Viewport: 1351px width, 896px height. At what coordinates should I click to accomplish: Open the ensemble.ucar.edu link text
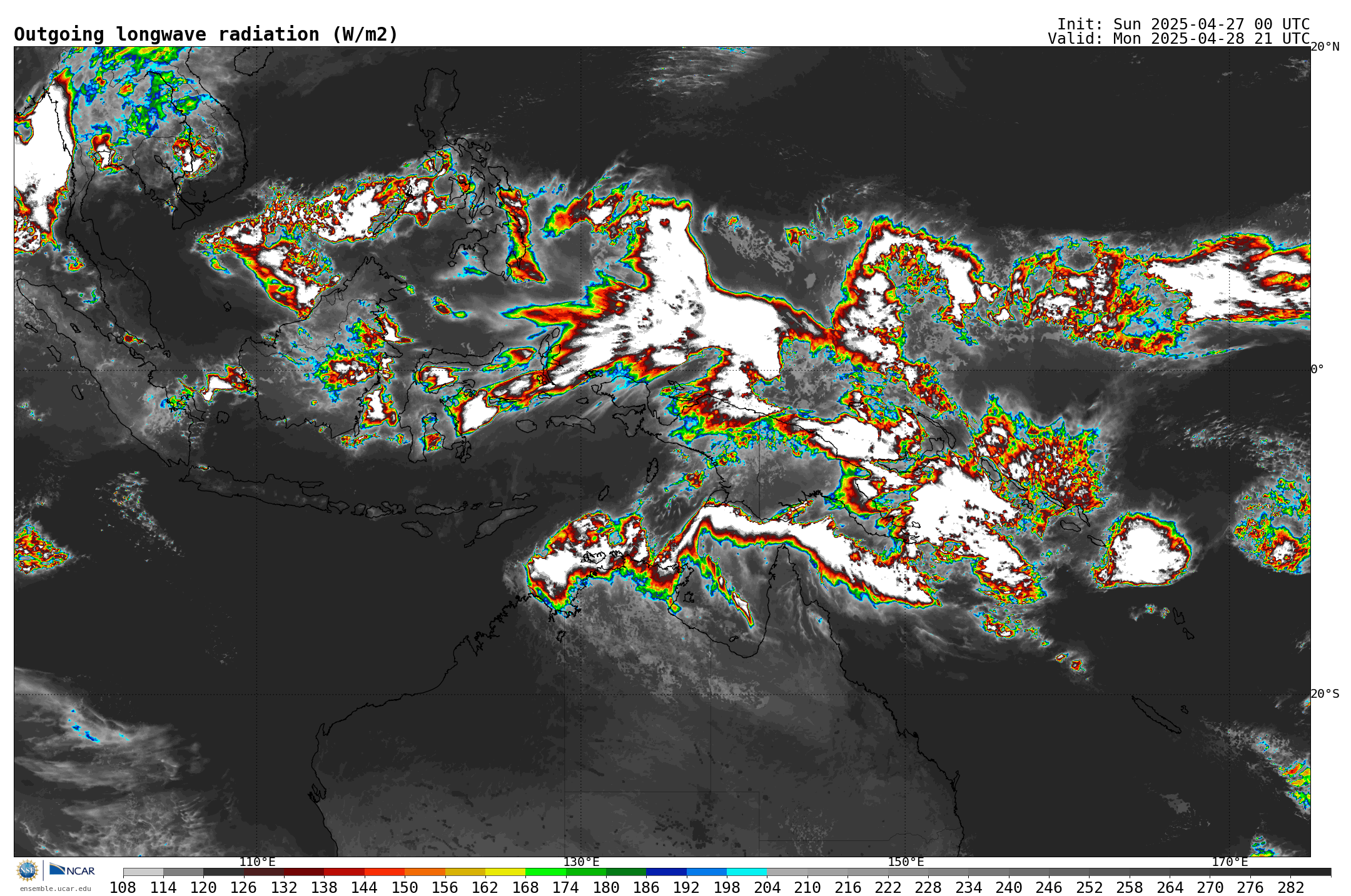(56, 888)
